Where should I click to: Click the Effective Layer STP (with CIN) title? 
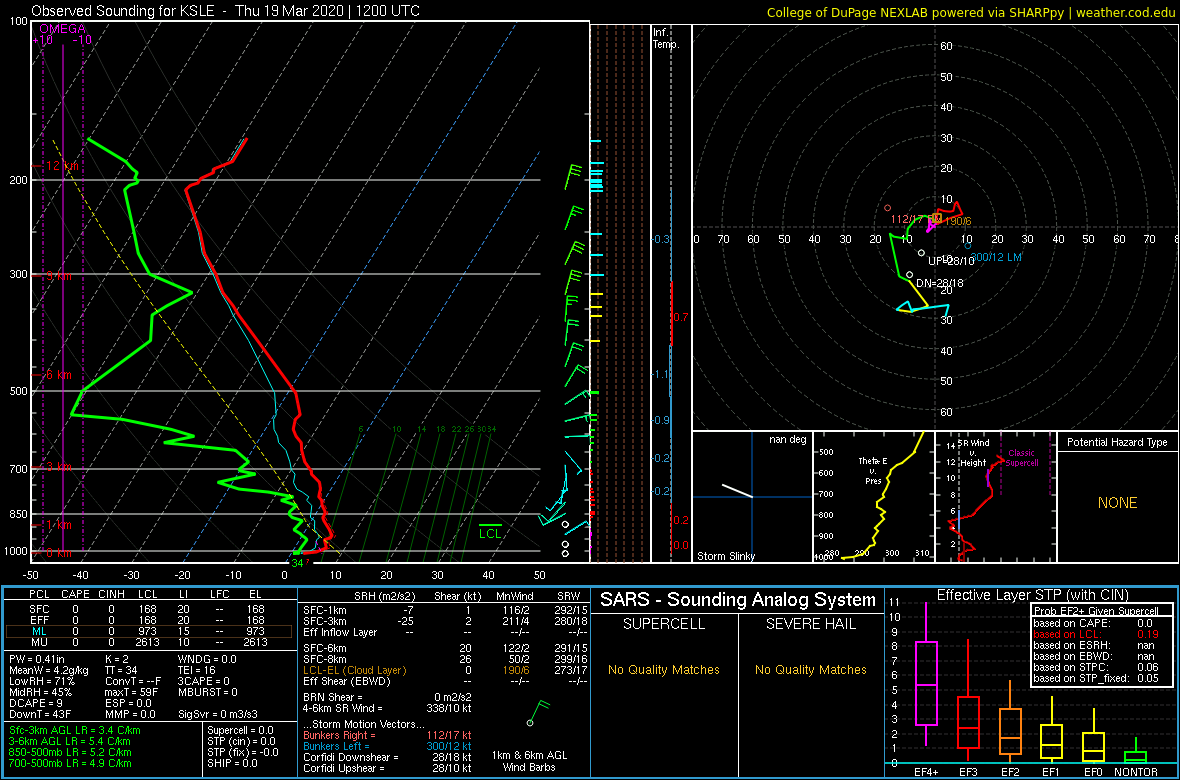[1032, 595]
